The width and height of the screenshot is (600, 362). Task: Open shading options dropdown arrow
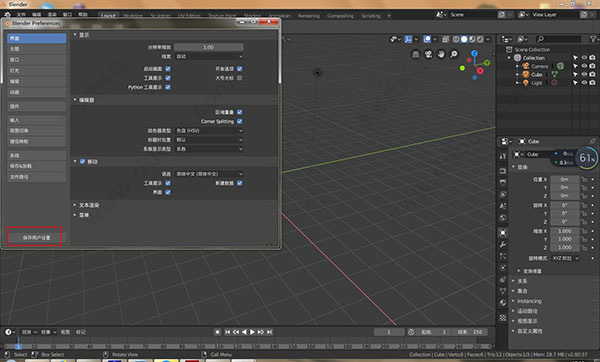click(488, 39)
